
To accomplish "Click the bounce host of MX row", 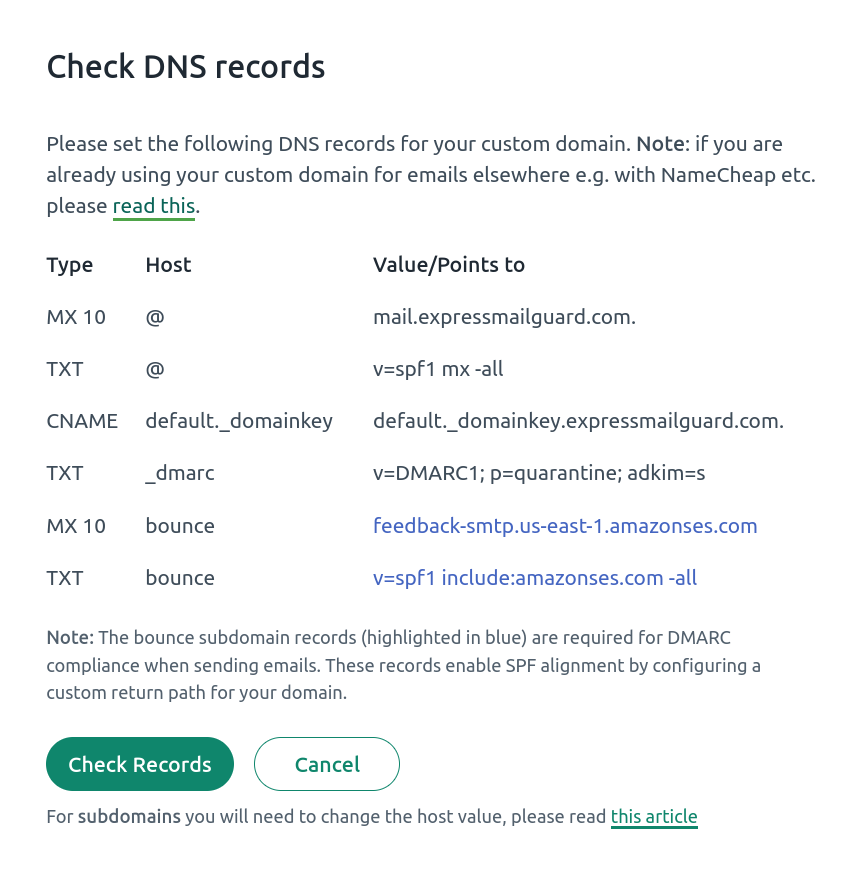I will coord(179,526).
